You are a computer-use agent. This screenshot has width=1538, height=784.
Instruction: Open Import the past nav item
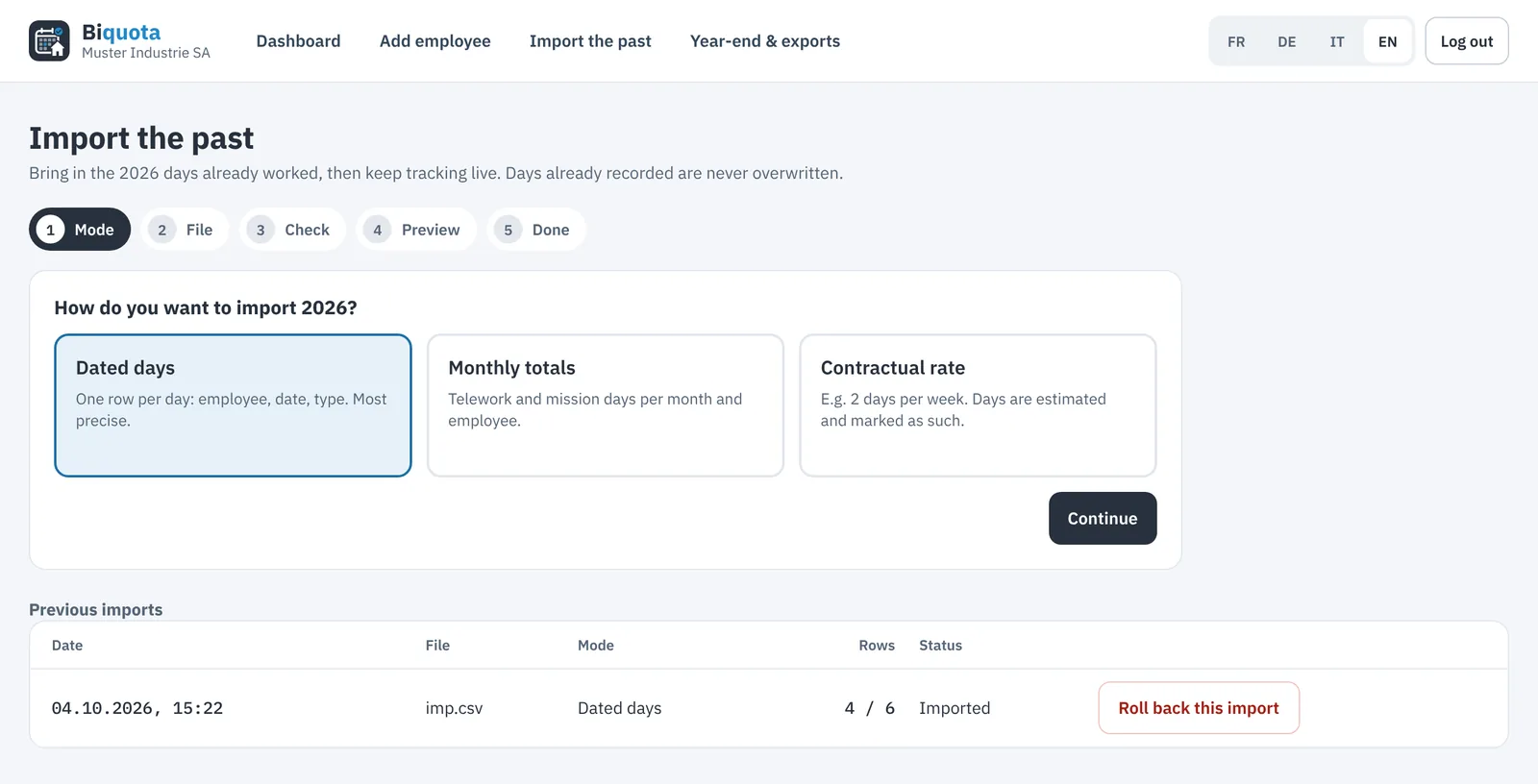point(590,41)
